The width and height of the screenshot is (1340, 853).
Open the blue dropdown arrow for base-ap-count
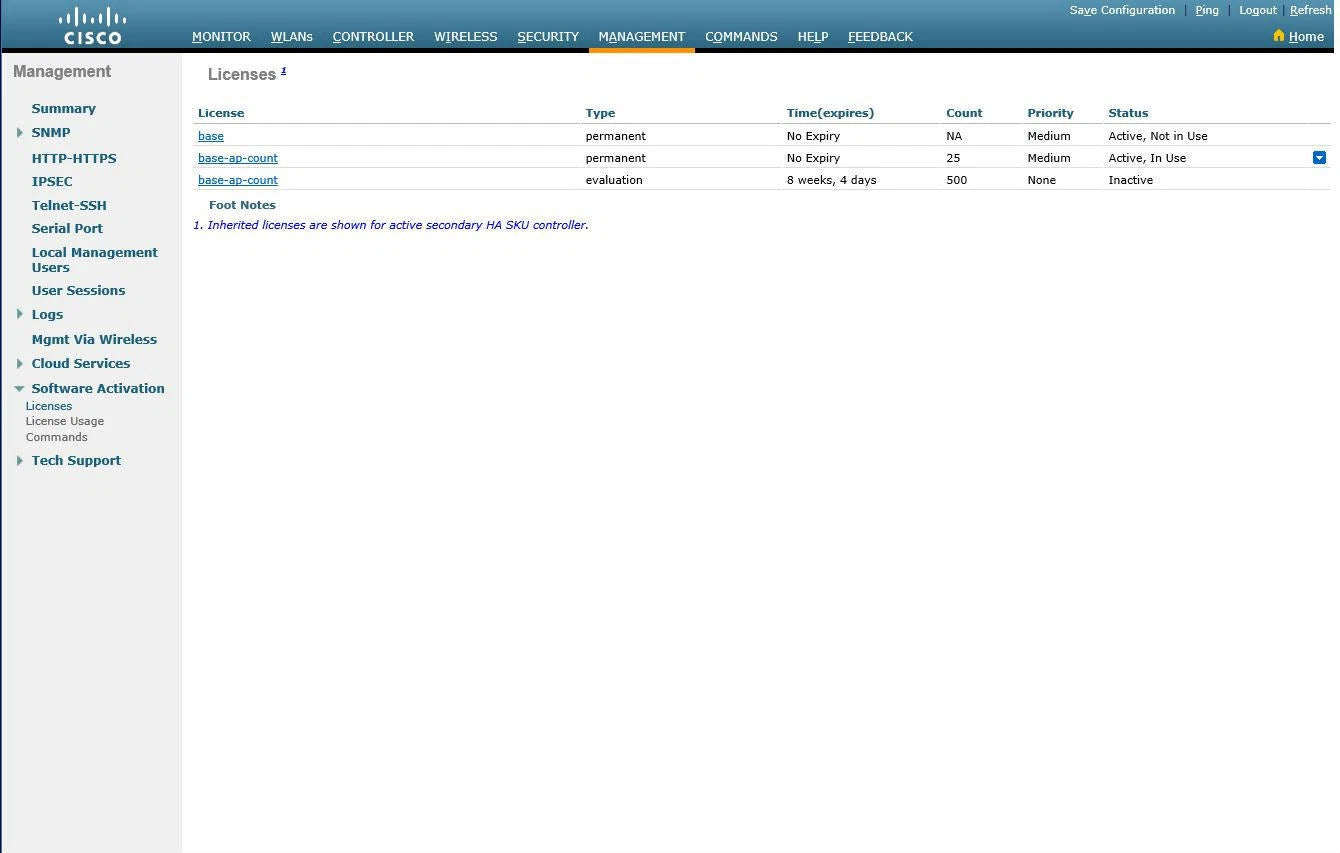(x=1319, y=158)
